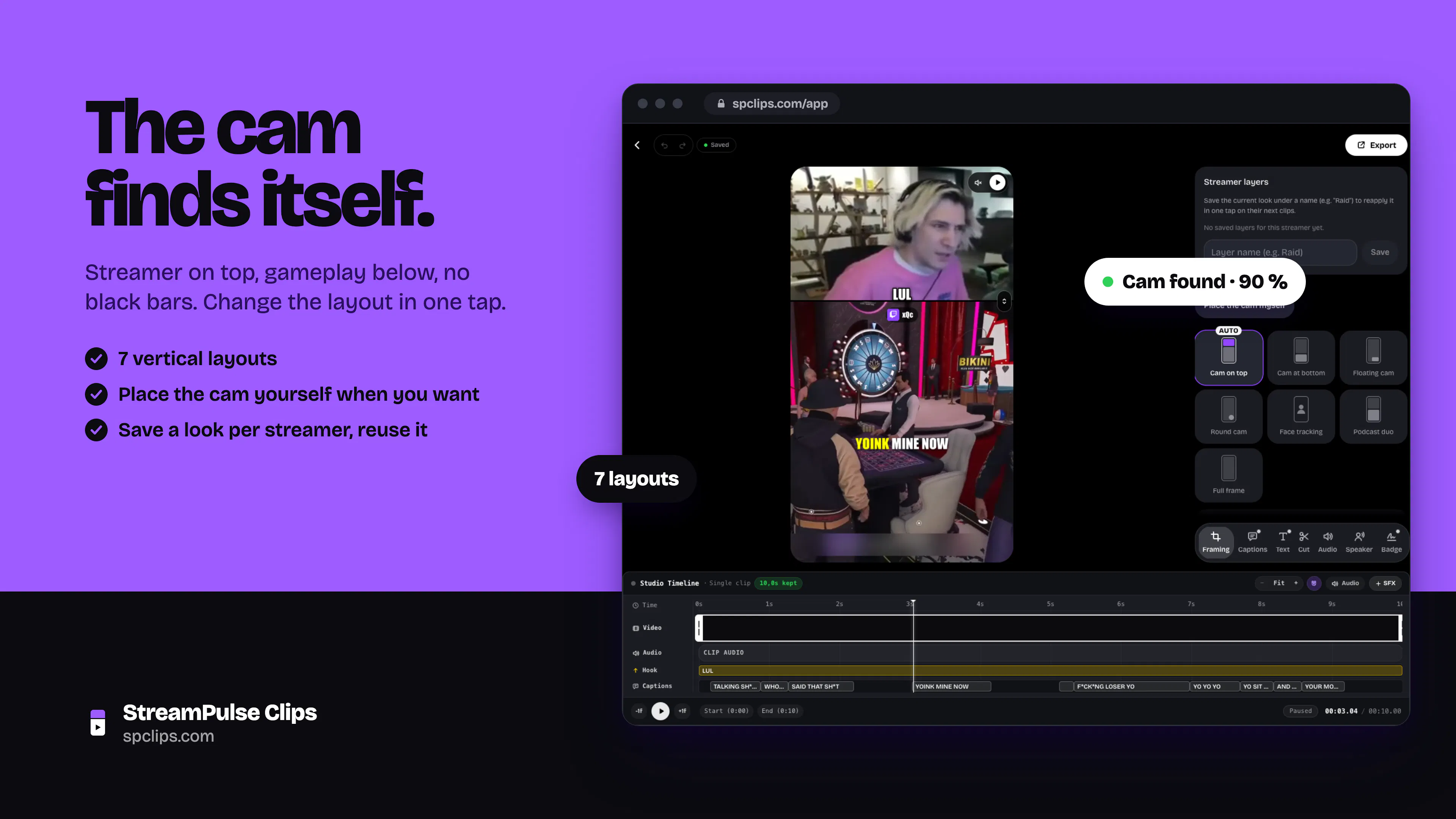Click the Hook track arrow icon
This screenshot has height=819, width=1456.
point(636,670)
